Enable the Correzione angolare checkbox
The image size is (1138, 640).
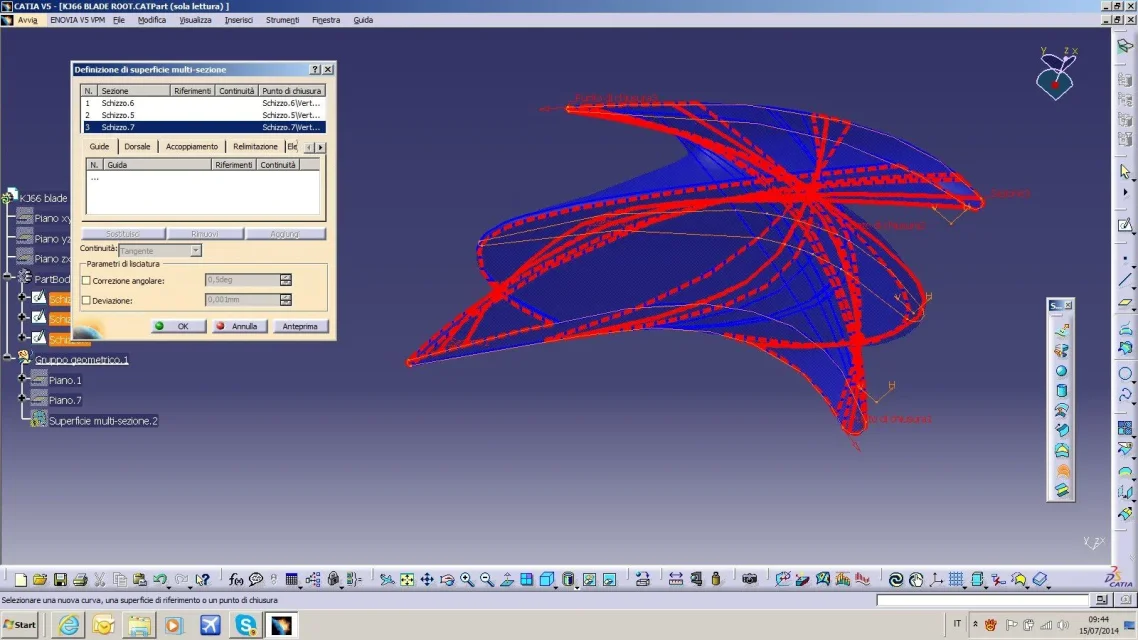86,280
